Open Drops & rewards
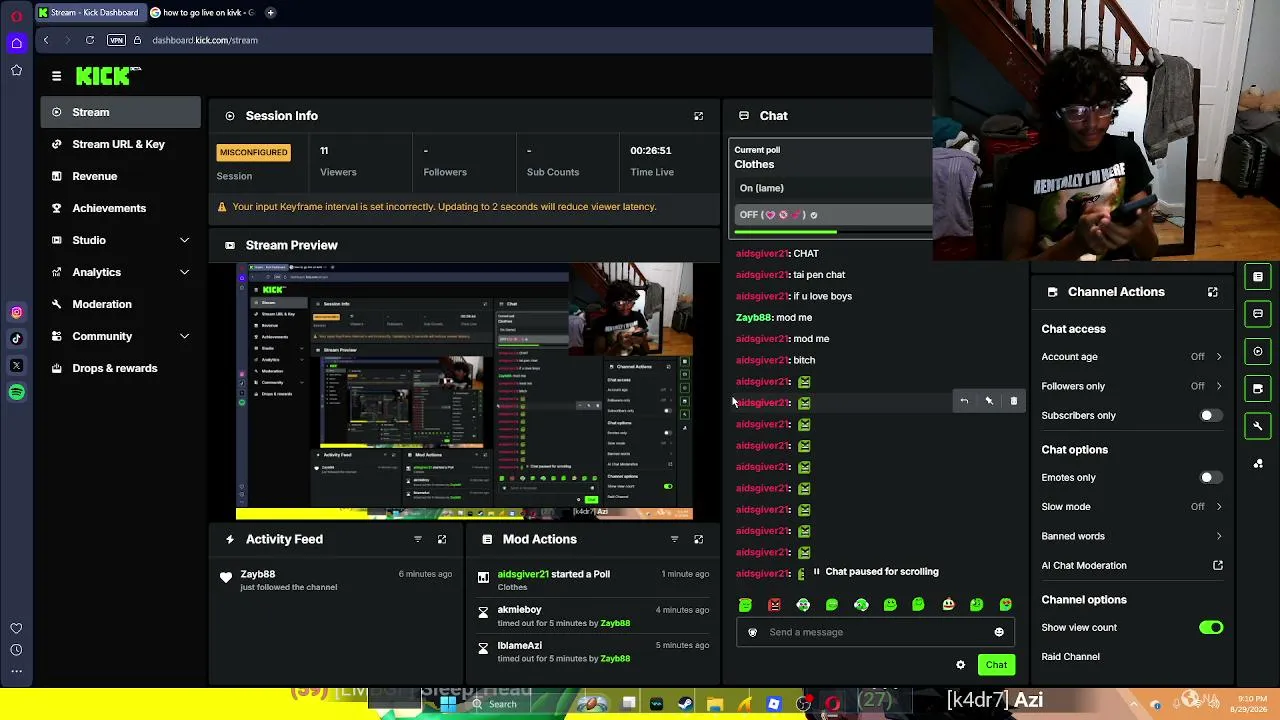The image size is (1280, 720). tap(120, 368)
